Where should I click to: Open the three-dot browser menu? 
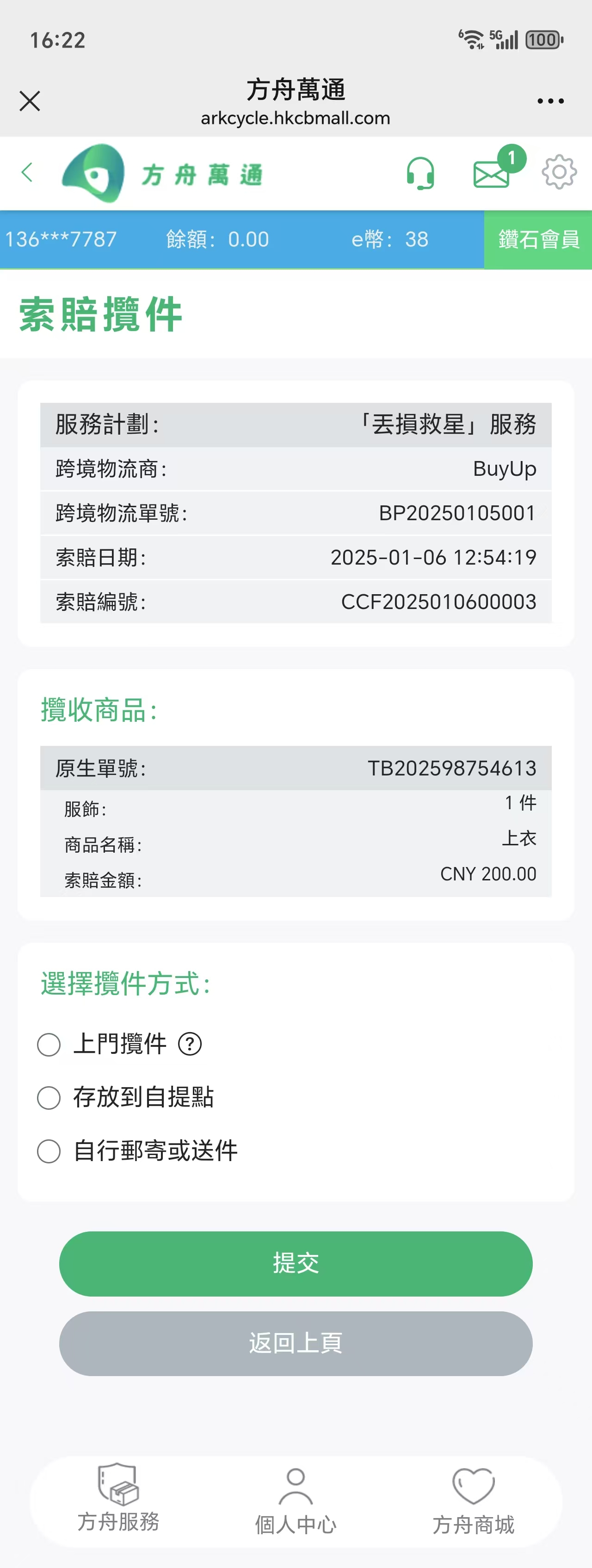click(x=550, y=101)
